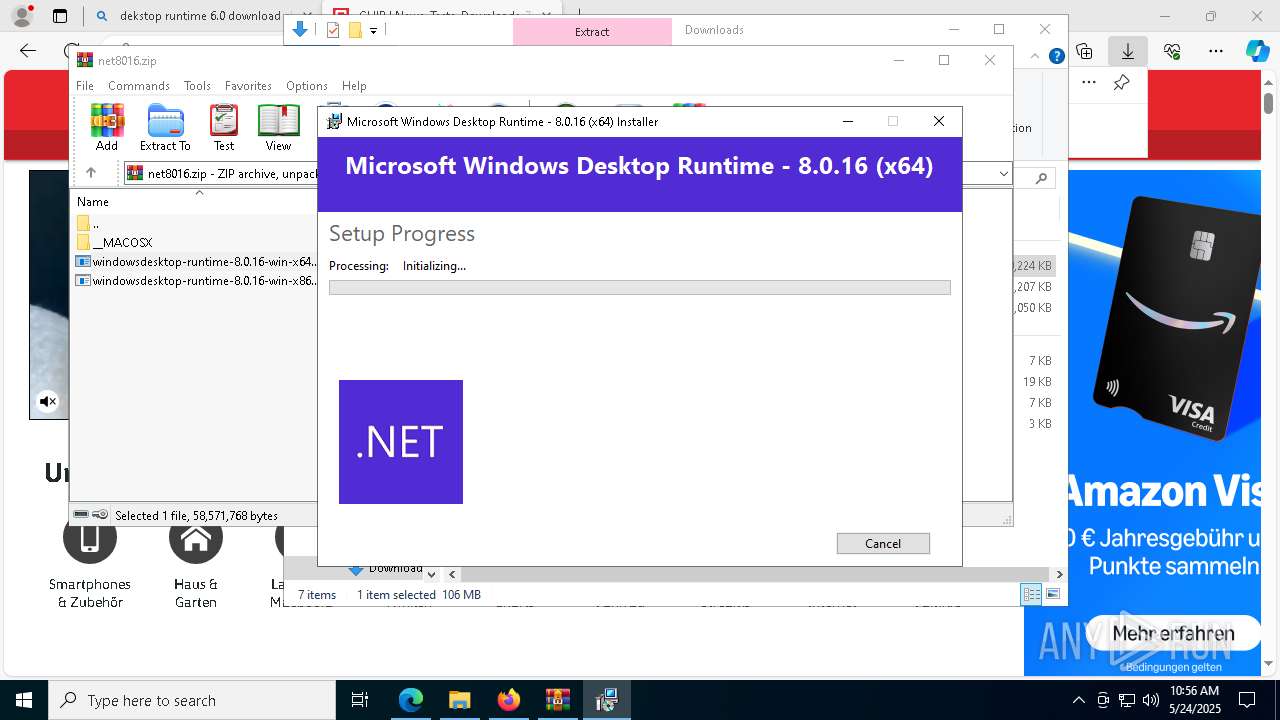The height and width of the screenshot is (720, 1280).
Task: Open the Commands menu in WinRAR
Action: [x=139, y=86]
